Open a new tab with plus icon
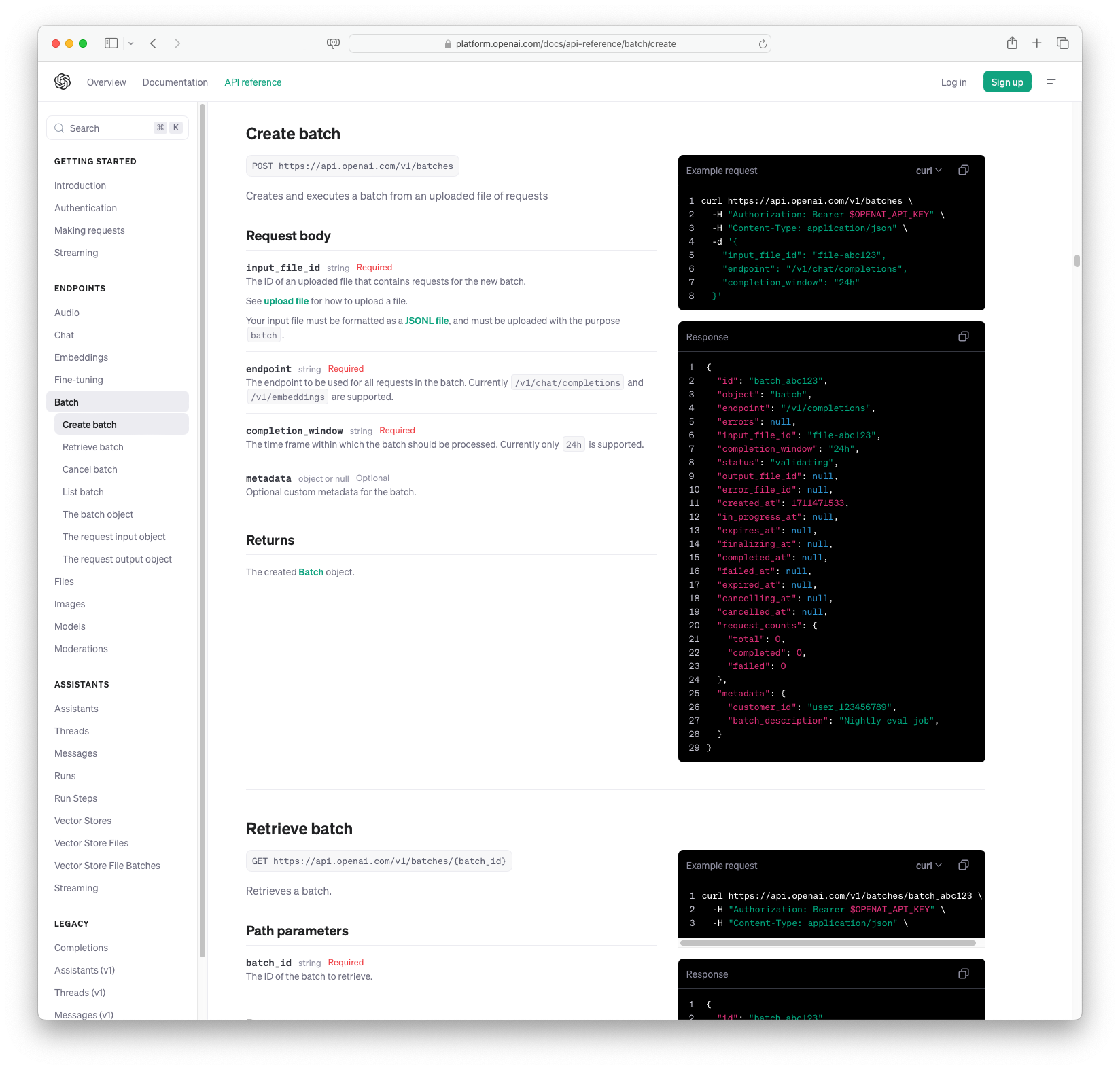Image resolution: width=1120 pixels, height=1070 pixels. click(1037, 43)
